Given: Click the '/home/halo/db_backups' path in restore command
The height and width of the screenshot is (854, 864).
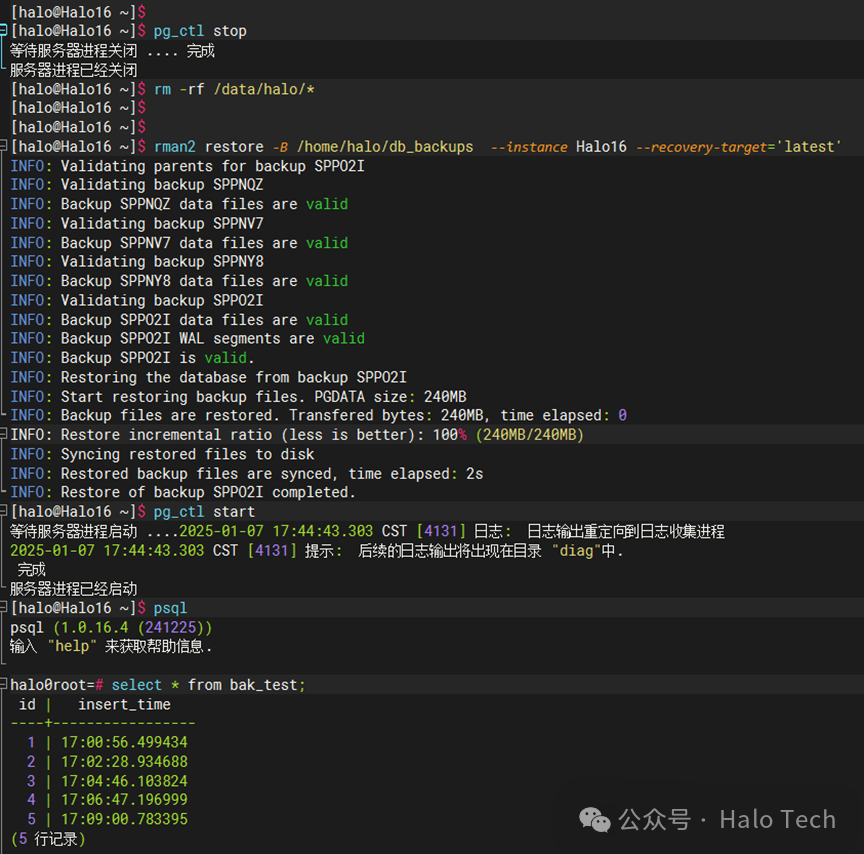Looking at the screenshot, I should [385, 147].
